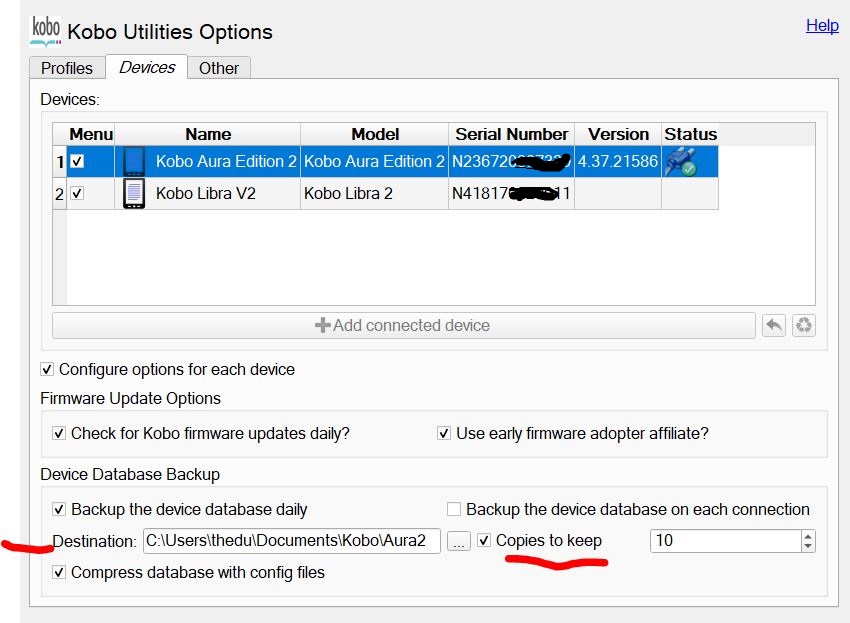Switch to the Profiles tab
This screenshot has height=623, width=850.
coord(67,68)
